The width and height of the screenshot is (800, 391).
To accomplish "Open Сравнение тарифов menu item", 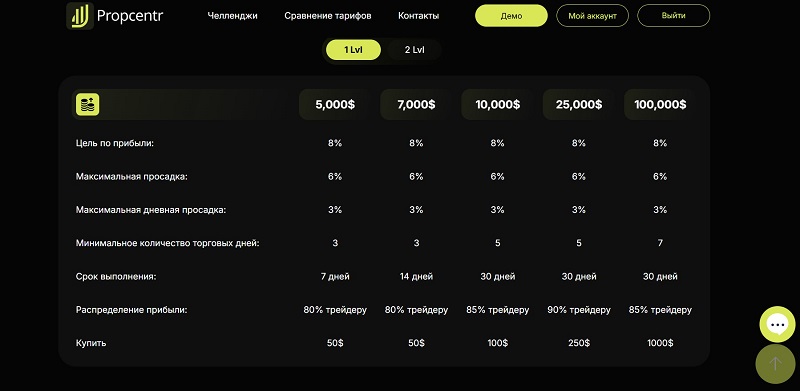I will 328,16.
